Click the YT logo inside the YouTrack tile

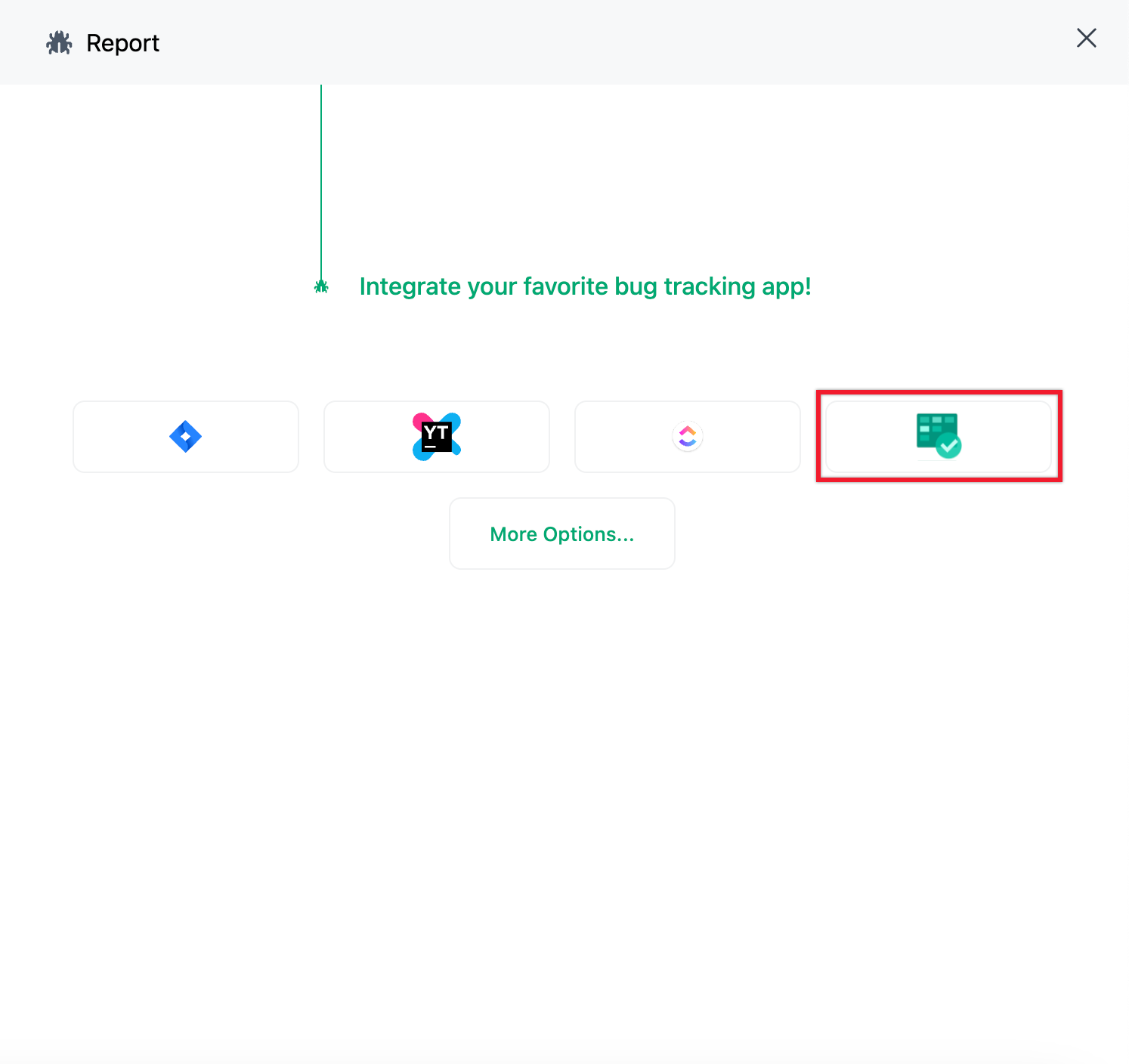click(436, 436)
